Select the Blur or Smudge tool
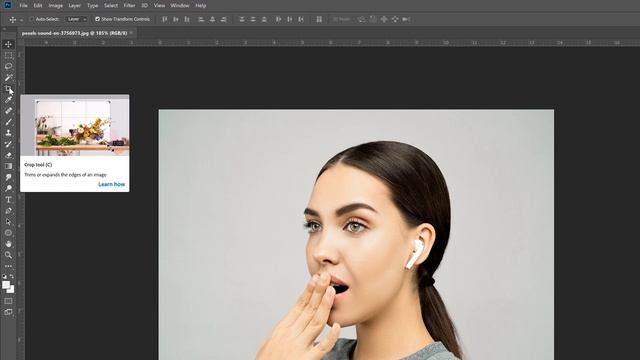 click(x=8, y=177)
